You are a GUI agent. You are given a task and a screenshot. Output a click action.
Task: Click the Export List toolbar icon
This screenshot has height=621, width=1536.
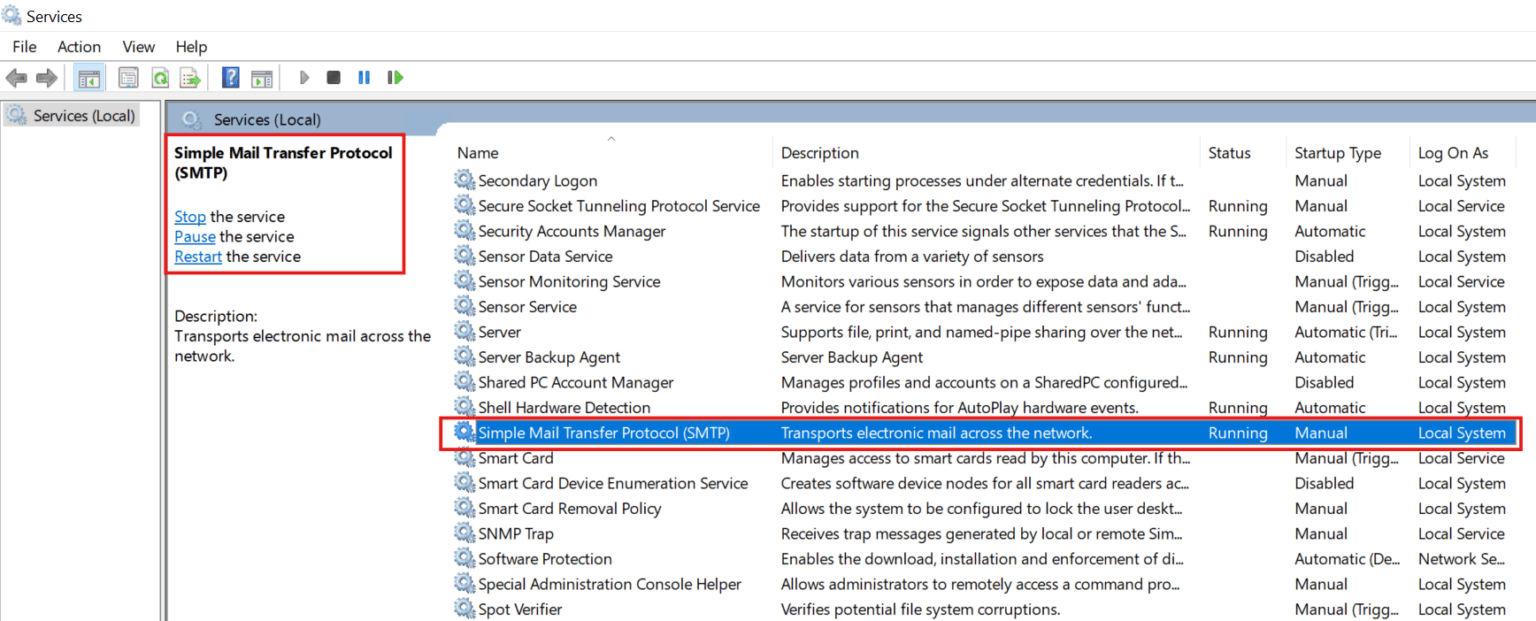190,77
